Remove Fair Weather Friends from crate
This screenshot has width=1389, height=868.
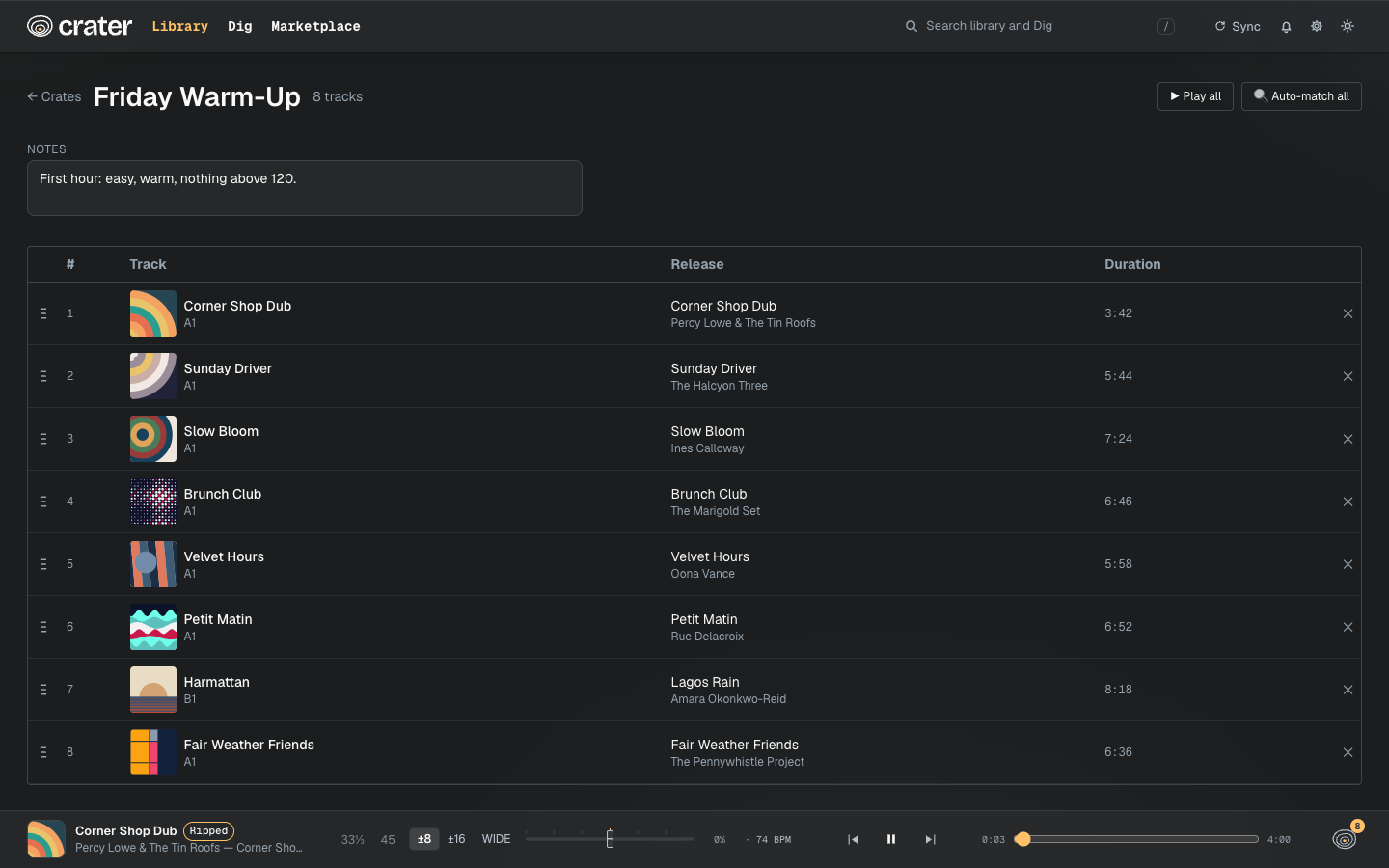pyautogui.click(x=1348, y=752)
